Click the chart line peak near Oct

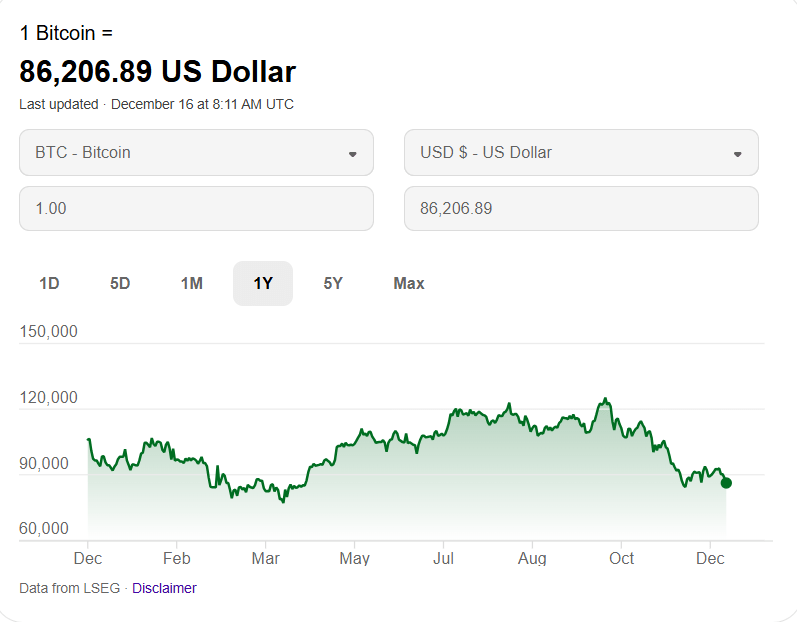[605, 399]
